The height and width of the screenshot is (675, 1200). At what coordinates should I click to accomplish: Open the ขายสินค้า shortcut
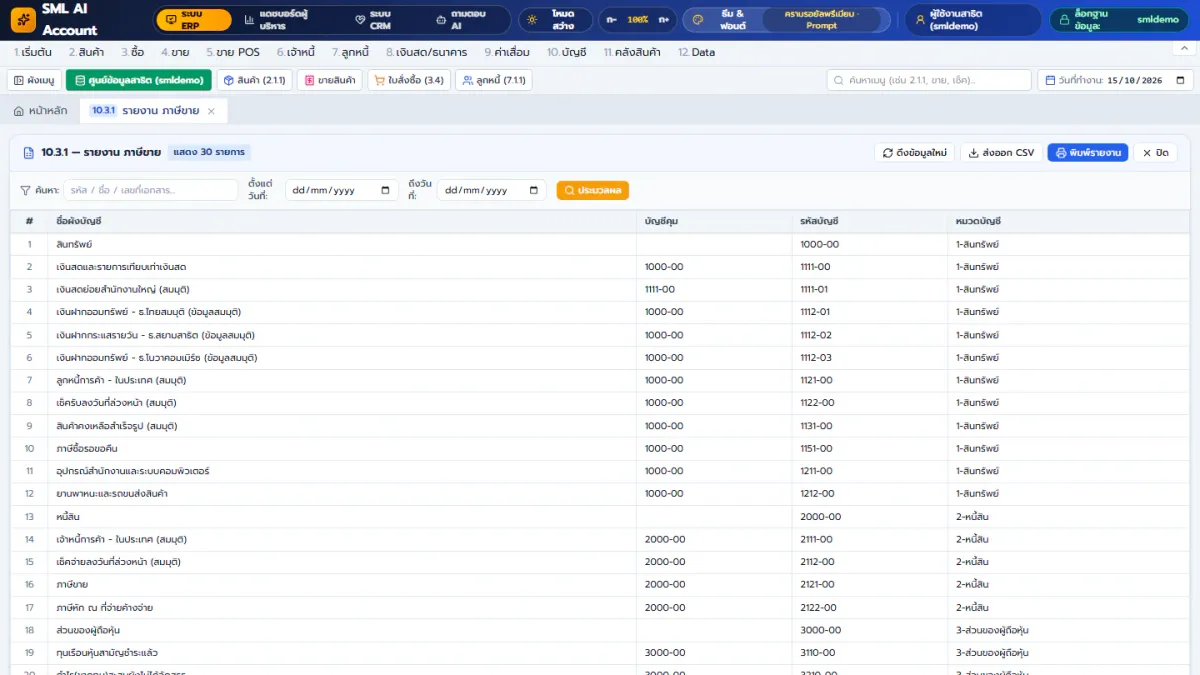click(330, 80)
